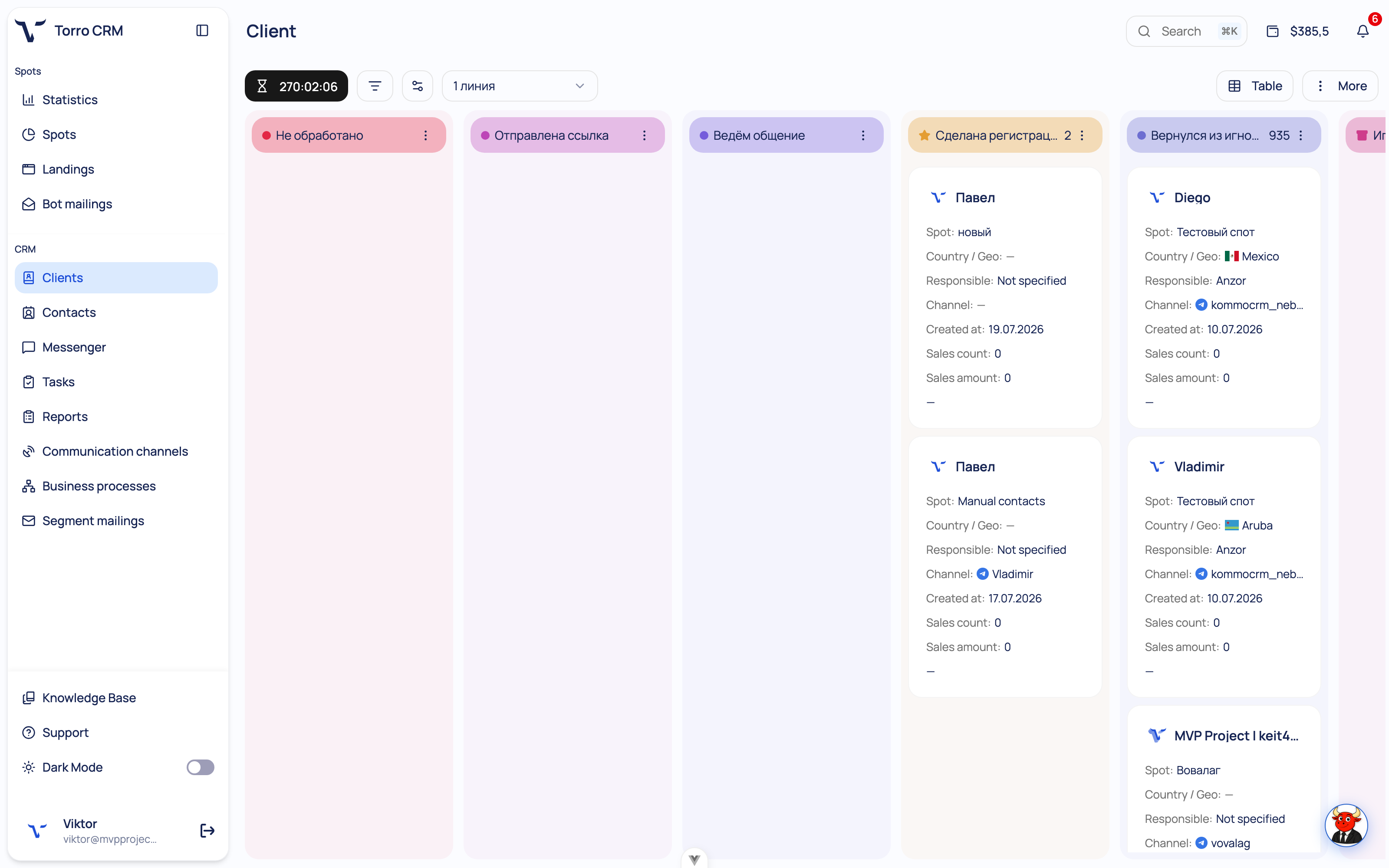Open the Knowledge Base
This screenshot has height=868, width=1389.
[116, 698]
